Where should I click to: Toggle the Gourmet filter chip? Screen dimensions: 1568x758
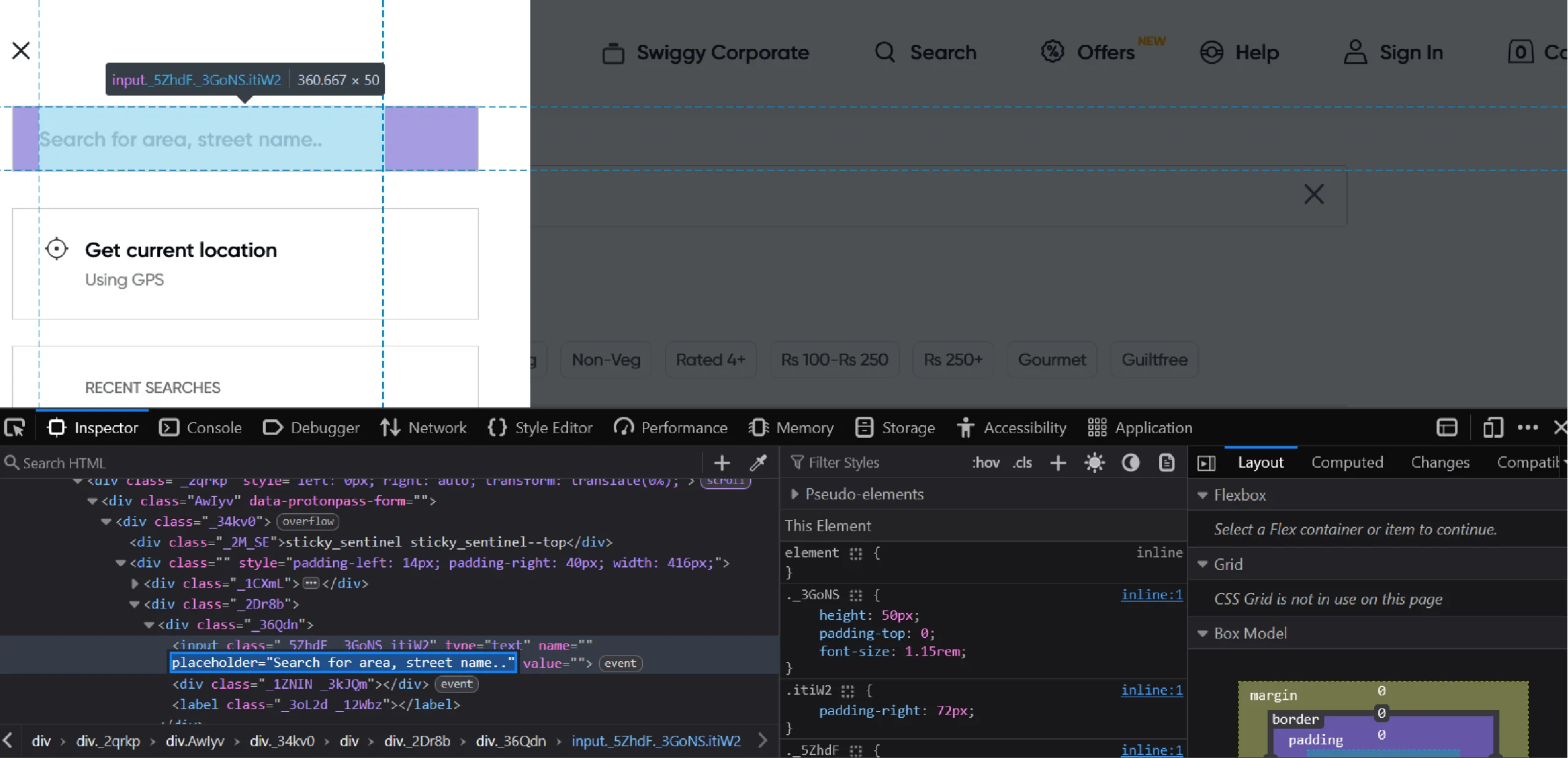point(1052,360)
